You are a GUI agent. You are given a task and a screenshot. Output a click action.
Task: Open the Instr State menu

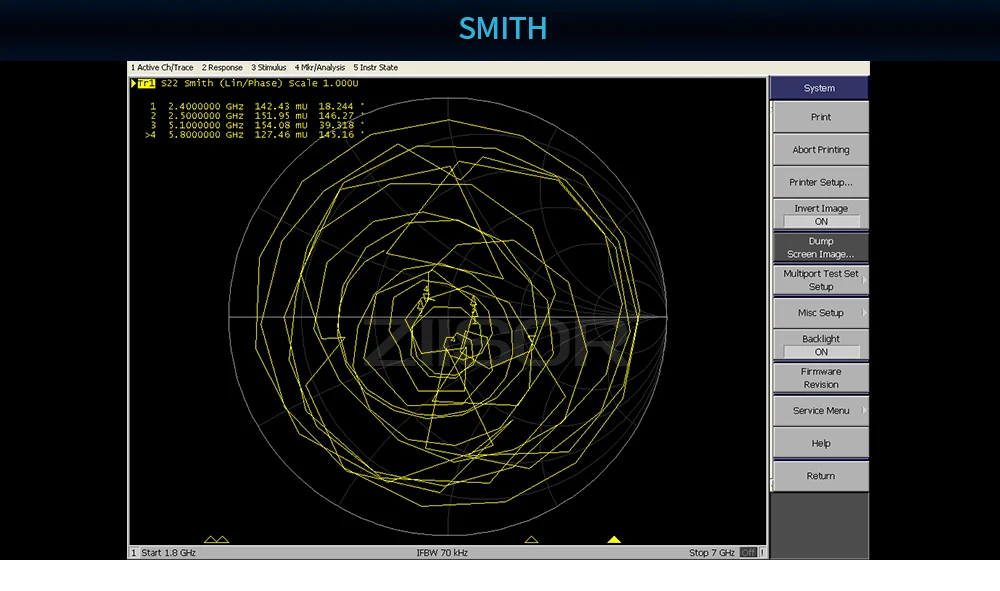[376, 68]
